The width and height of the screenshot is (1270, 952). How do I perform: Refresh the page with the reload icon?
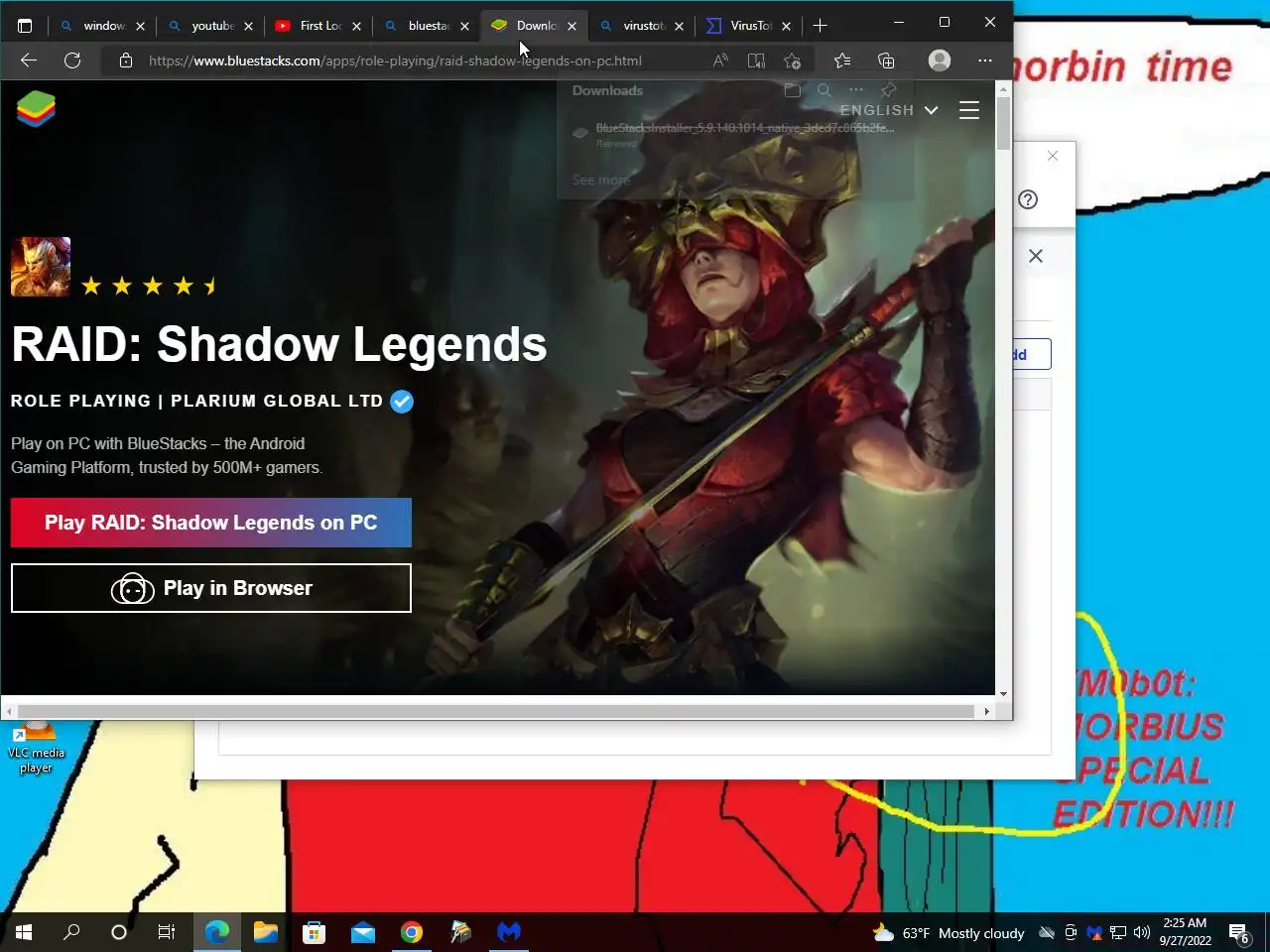(x=72, y=60)
